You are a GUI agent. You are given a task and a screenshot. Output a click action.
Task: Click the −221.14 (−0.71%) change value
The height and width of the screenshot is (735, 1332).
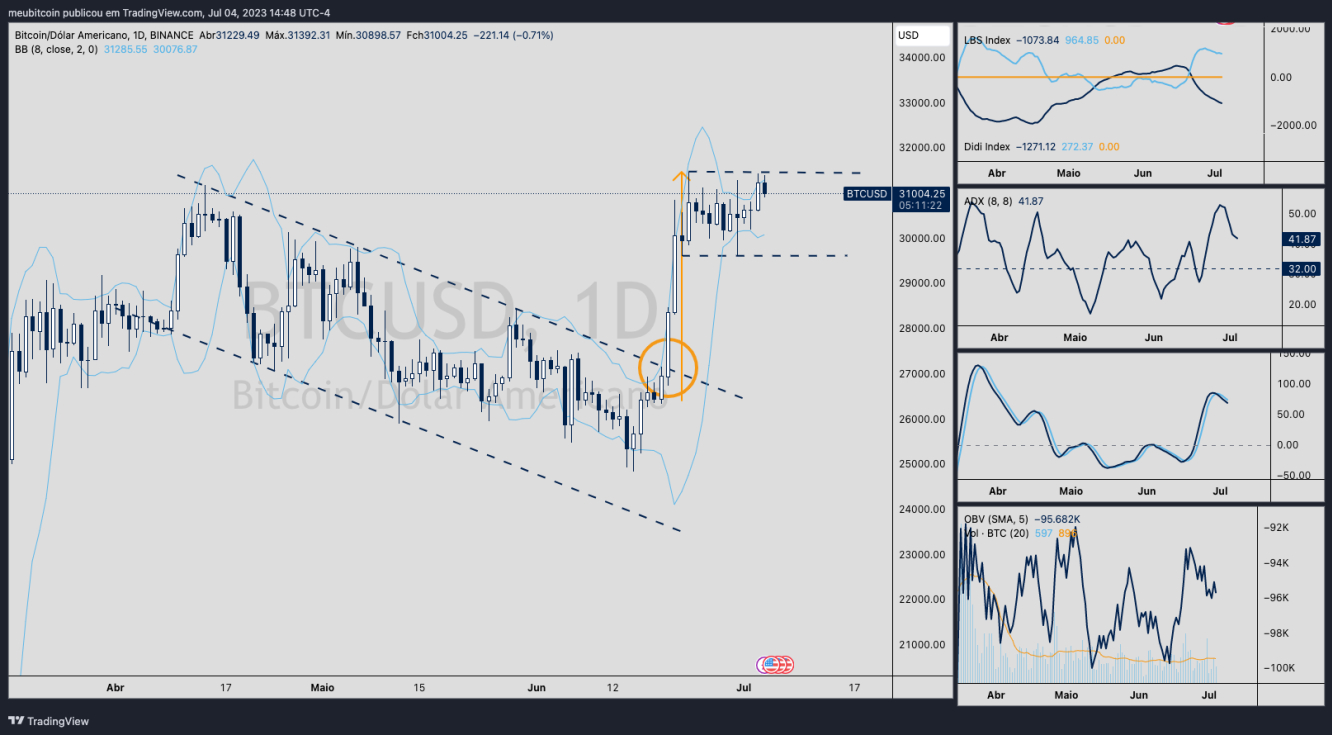[513, 35]
